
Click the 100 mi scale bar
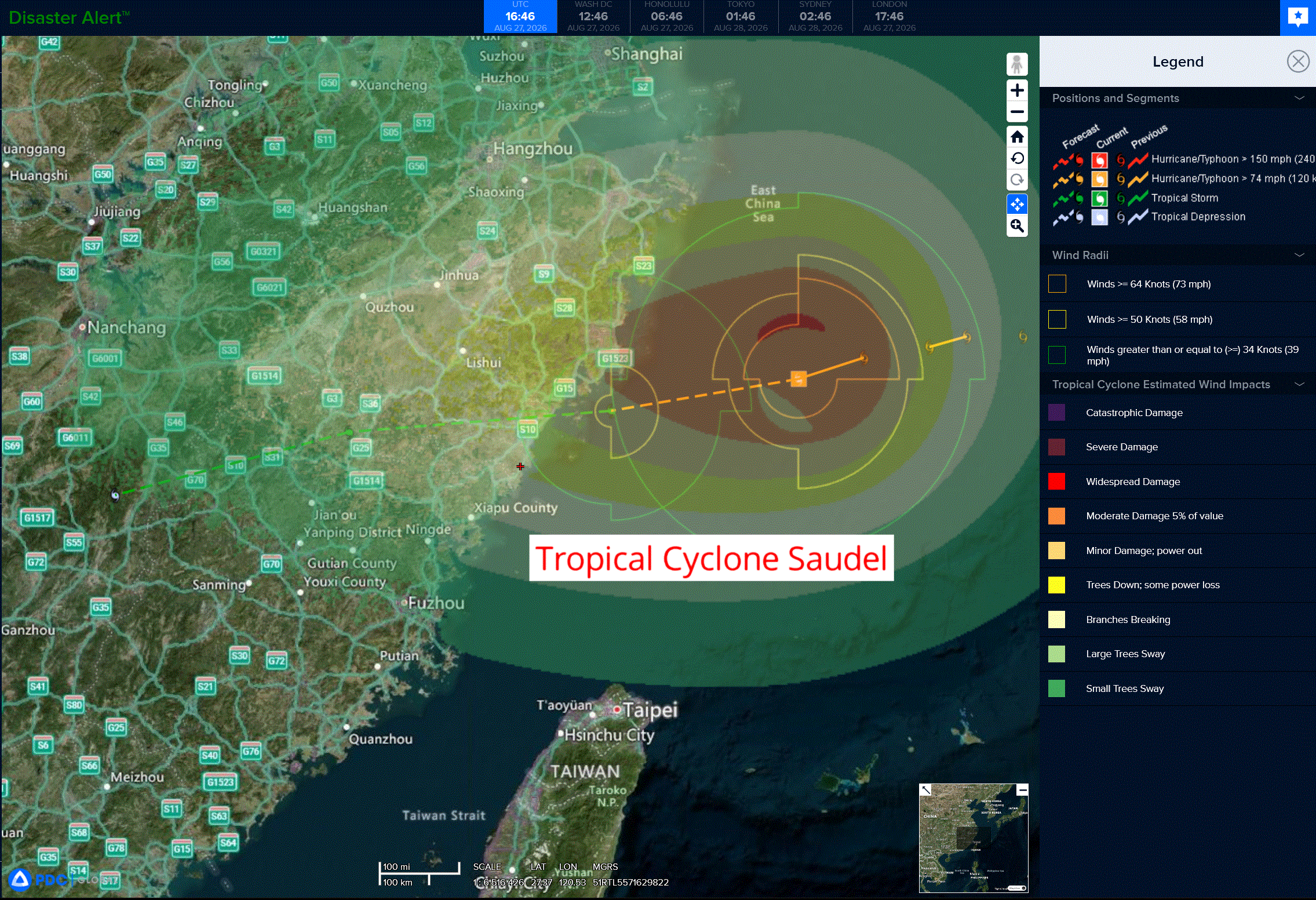coord(420,868)
